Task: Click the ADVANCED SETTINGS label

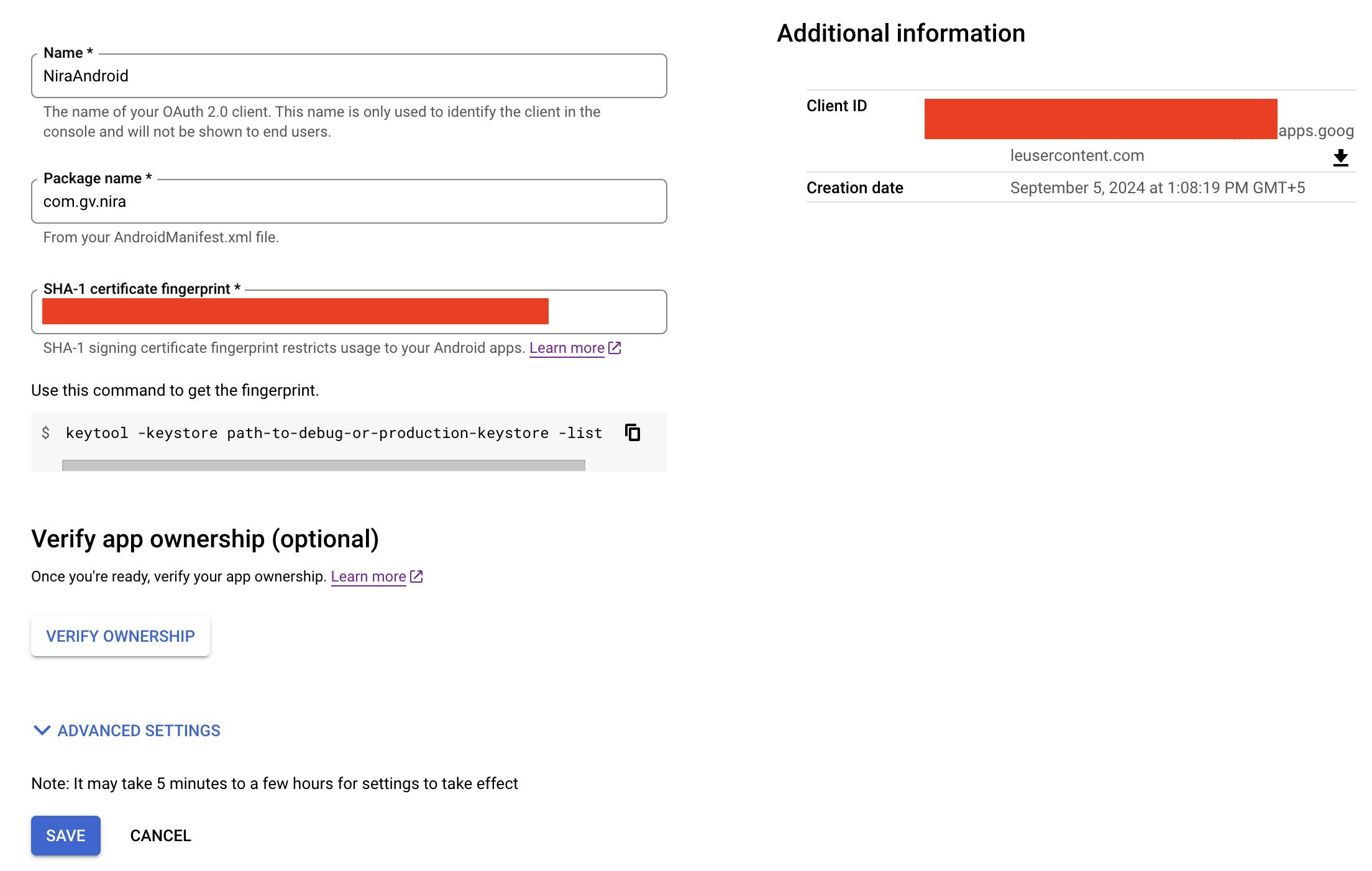Action: 139,731
